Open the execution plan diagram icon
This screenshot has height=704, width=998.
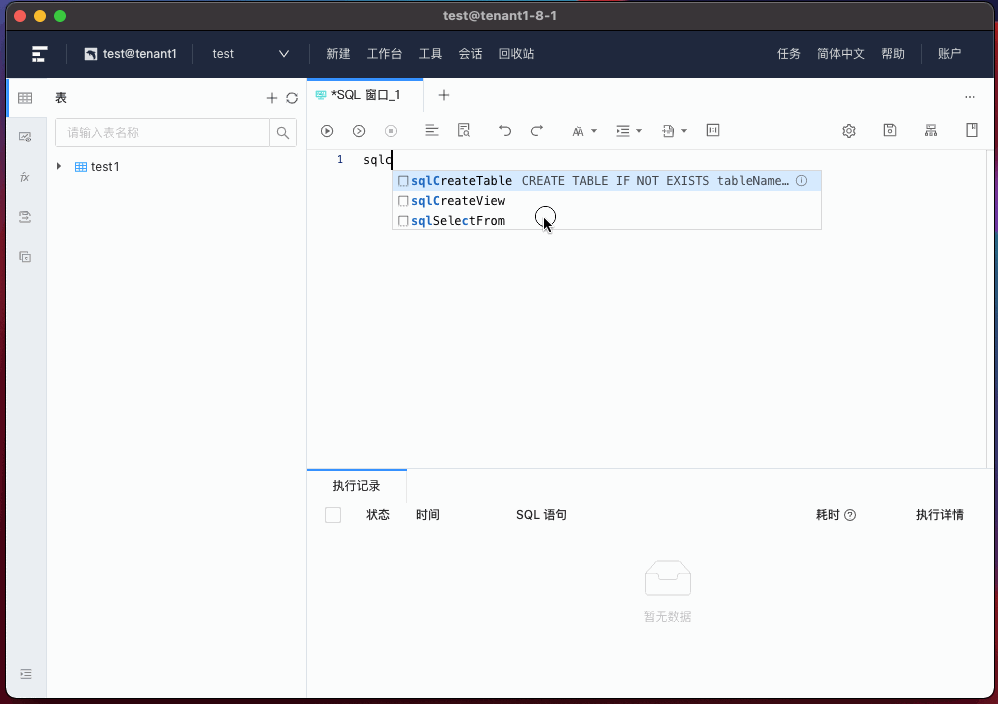click(x=931, y=130)
